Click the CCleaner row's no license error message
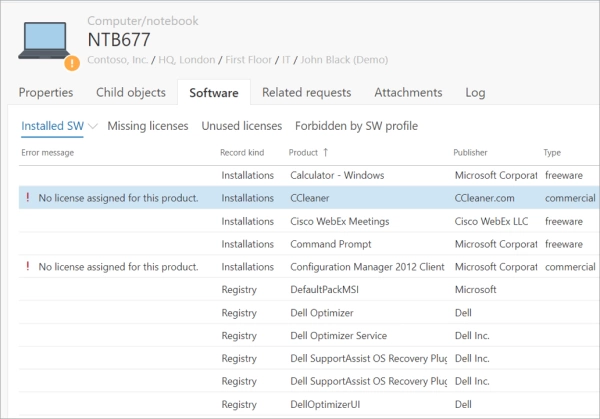The image size is (600, 419). (x=118, y=198)
